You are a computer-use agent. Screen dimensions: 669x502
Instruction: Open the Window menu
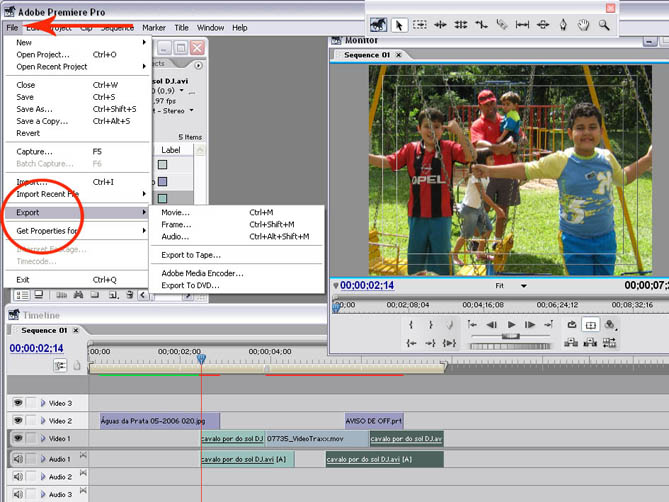(210, 28)
